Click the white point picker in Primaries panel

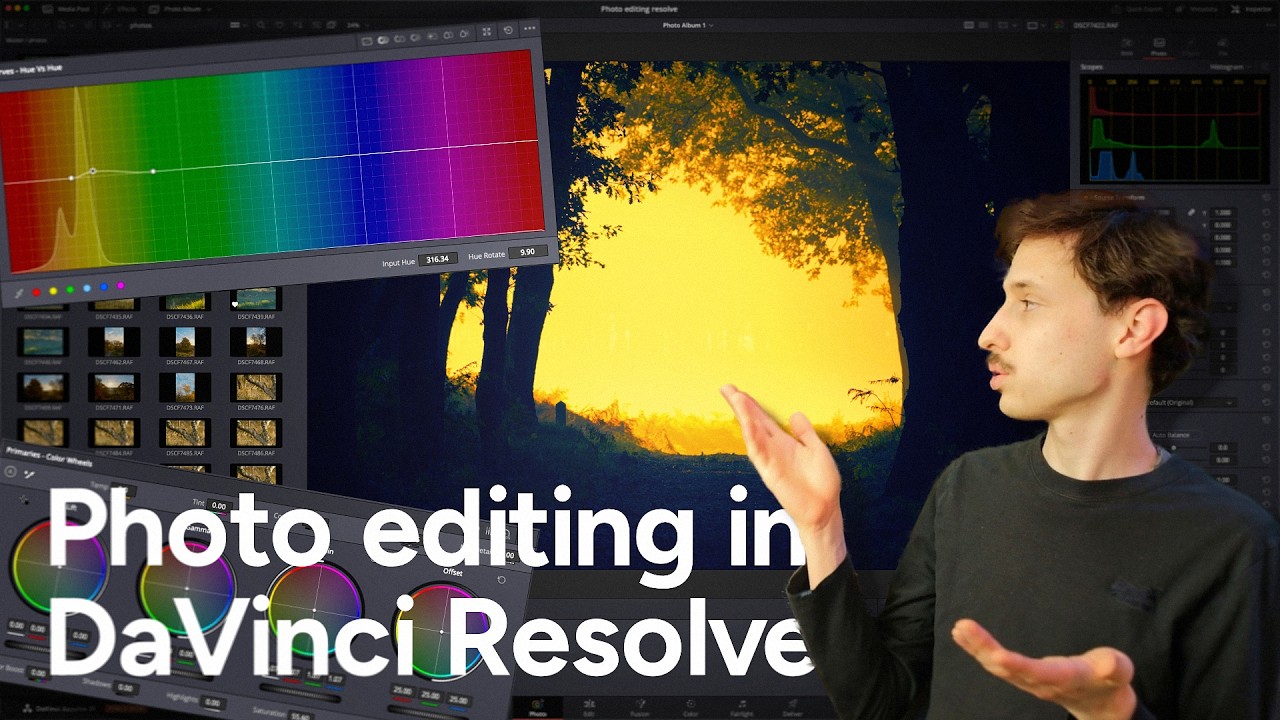coord(29,474)
